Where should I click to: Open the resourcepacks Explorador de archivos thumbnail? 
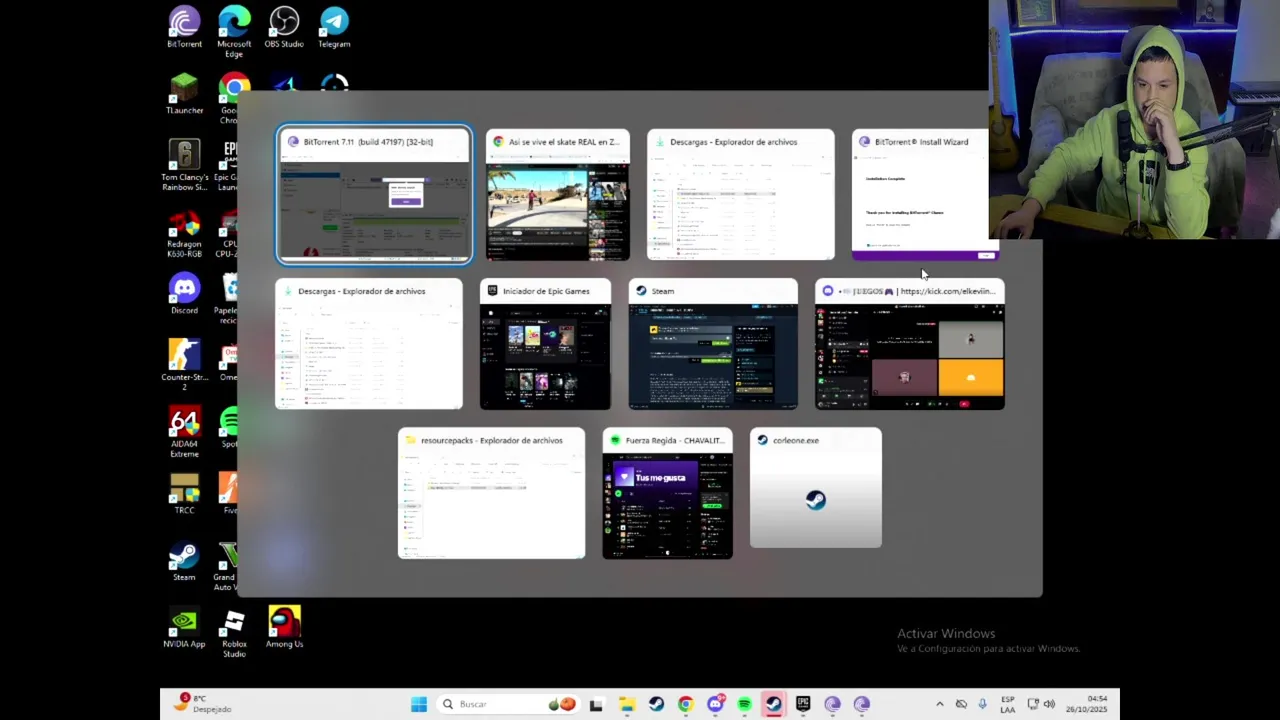click(x=491, y=493)
